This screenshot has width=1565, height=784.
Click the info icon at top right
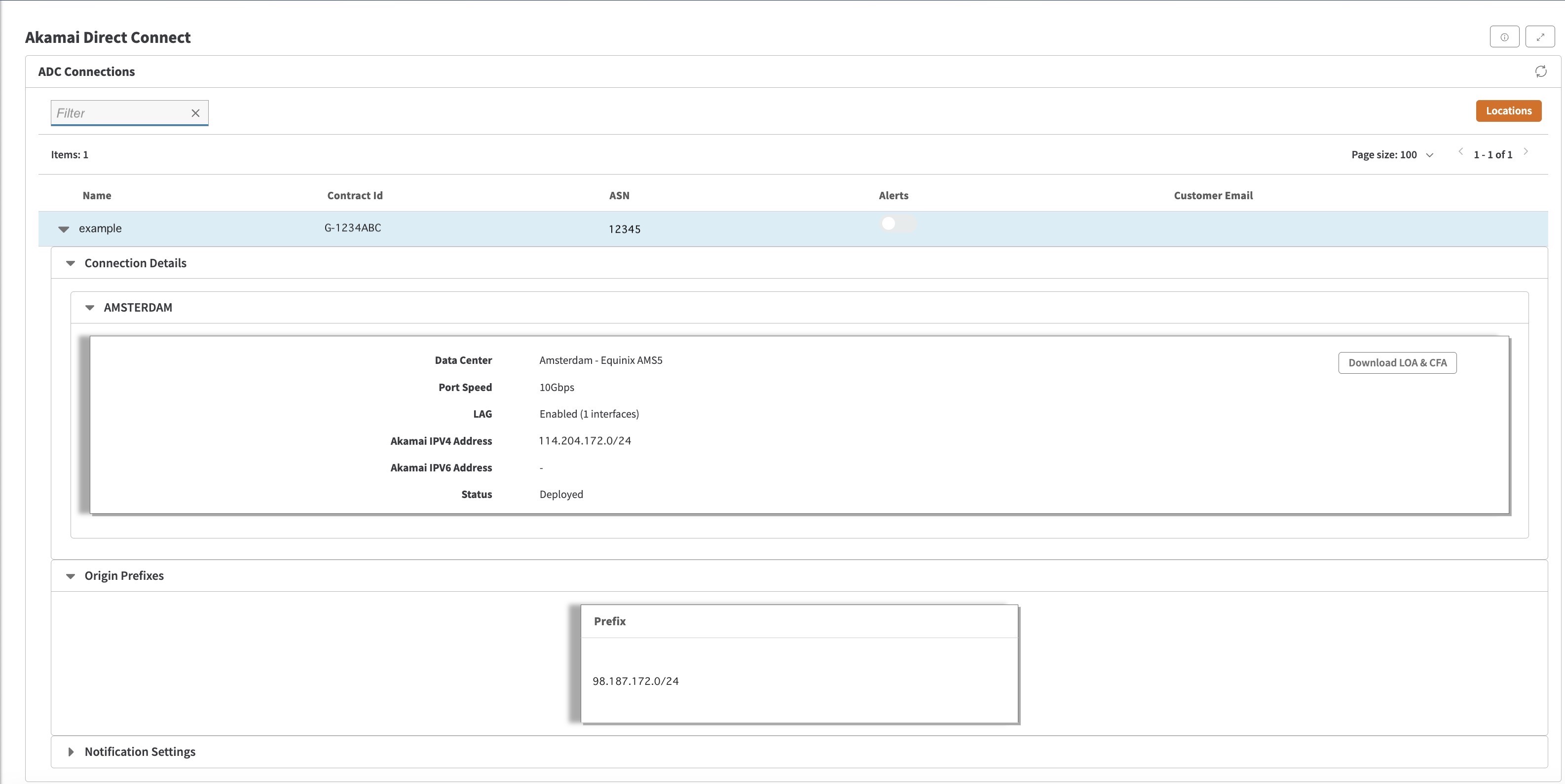coord(1504,37)
